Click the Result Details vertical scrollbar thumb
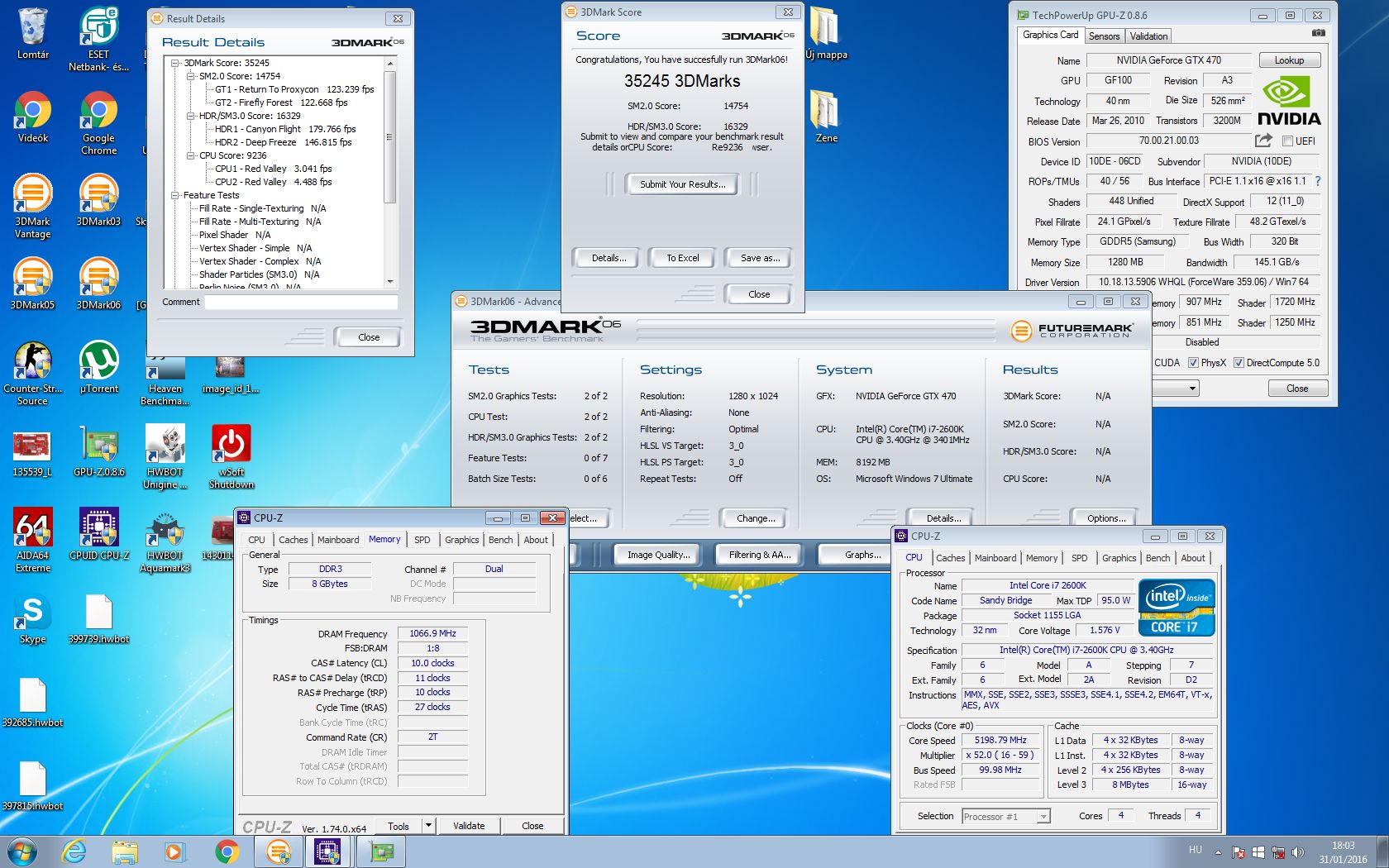The image size is (1389, 868). click(x=389, y=137)
